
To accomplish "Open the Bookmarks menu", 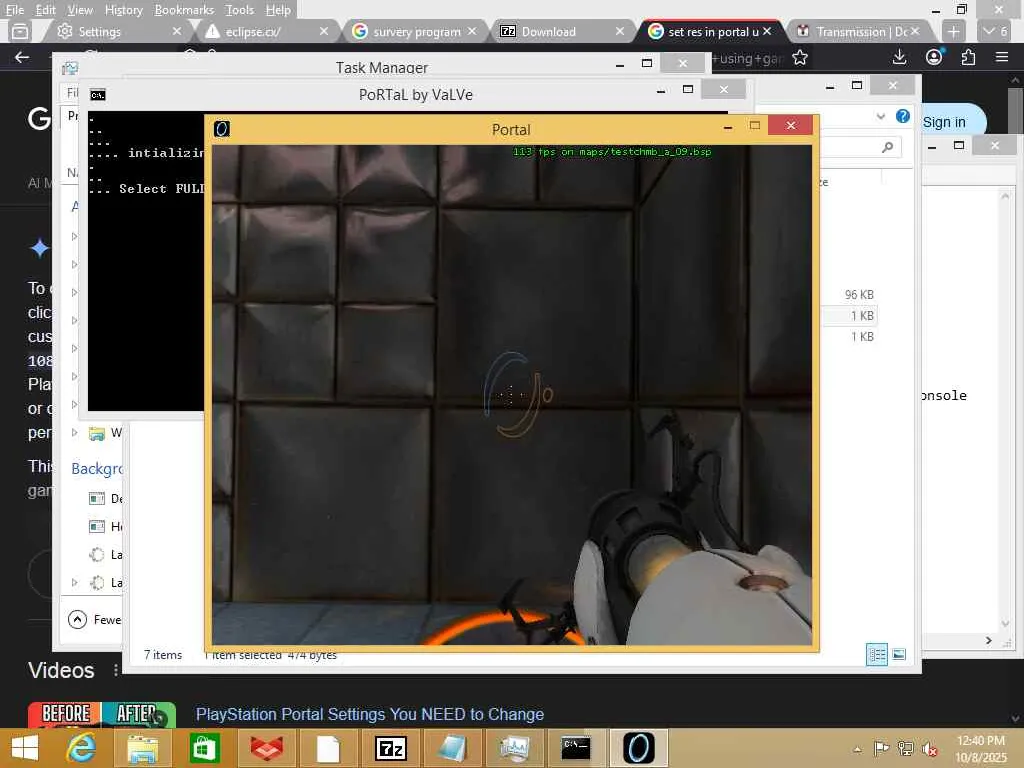I will 184,10.
